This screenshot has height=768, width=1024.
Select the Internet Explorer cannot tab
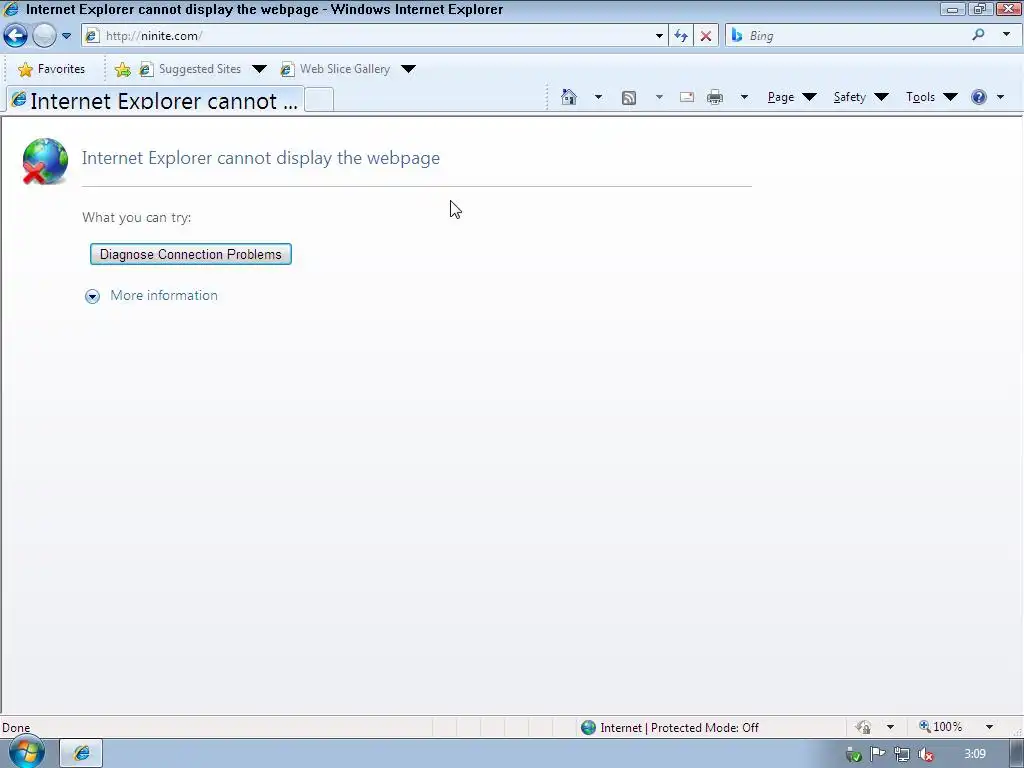point(155,100)
